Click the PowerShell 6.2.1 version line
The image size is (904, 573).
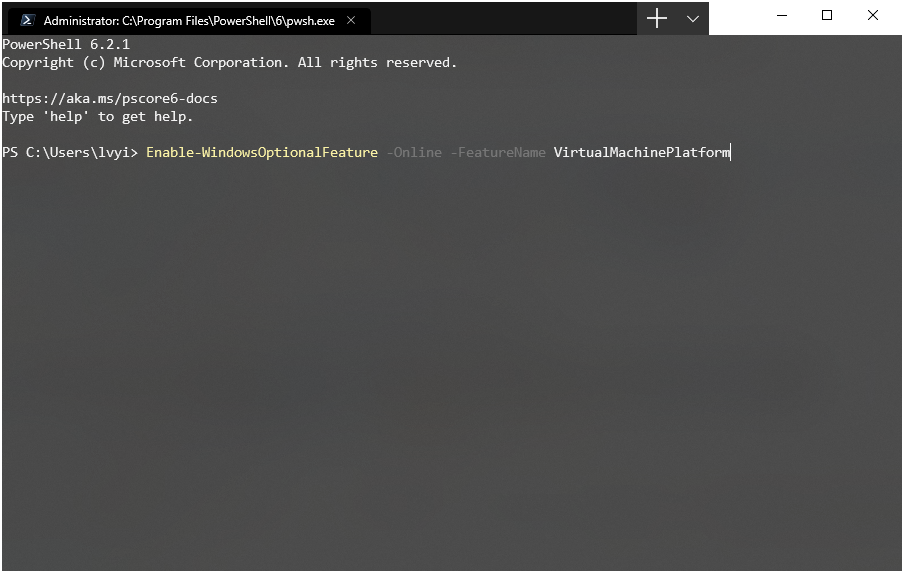coord(66,44)
